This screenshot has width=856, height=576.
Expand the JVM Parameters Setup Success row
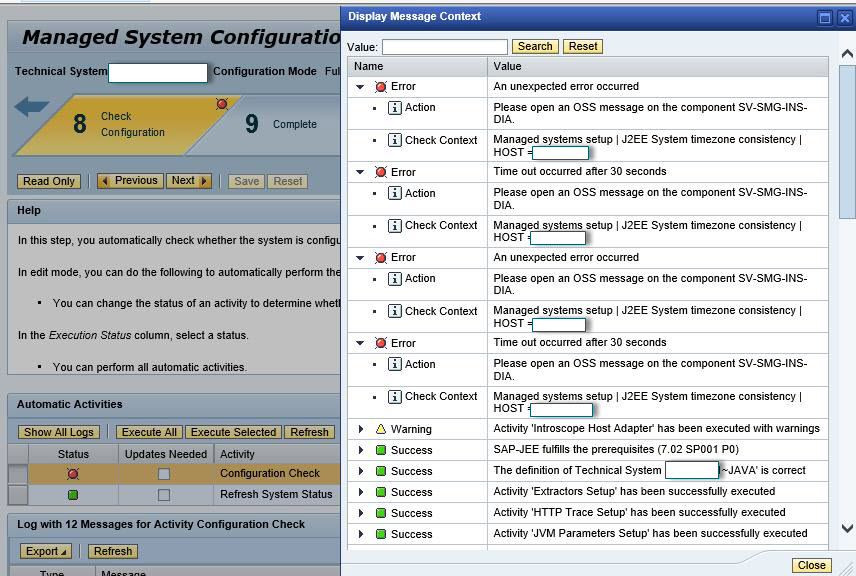(361, 533)
